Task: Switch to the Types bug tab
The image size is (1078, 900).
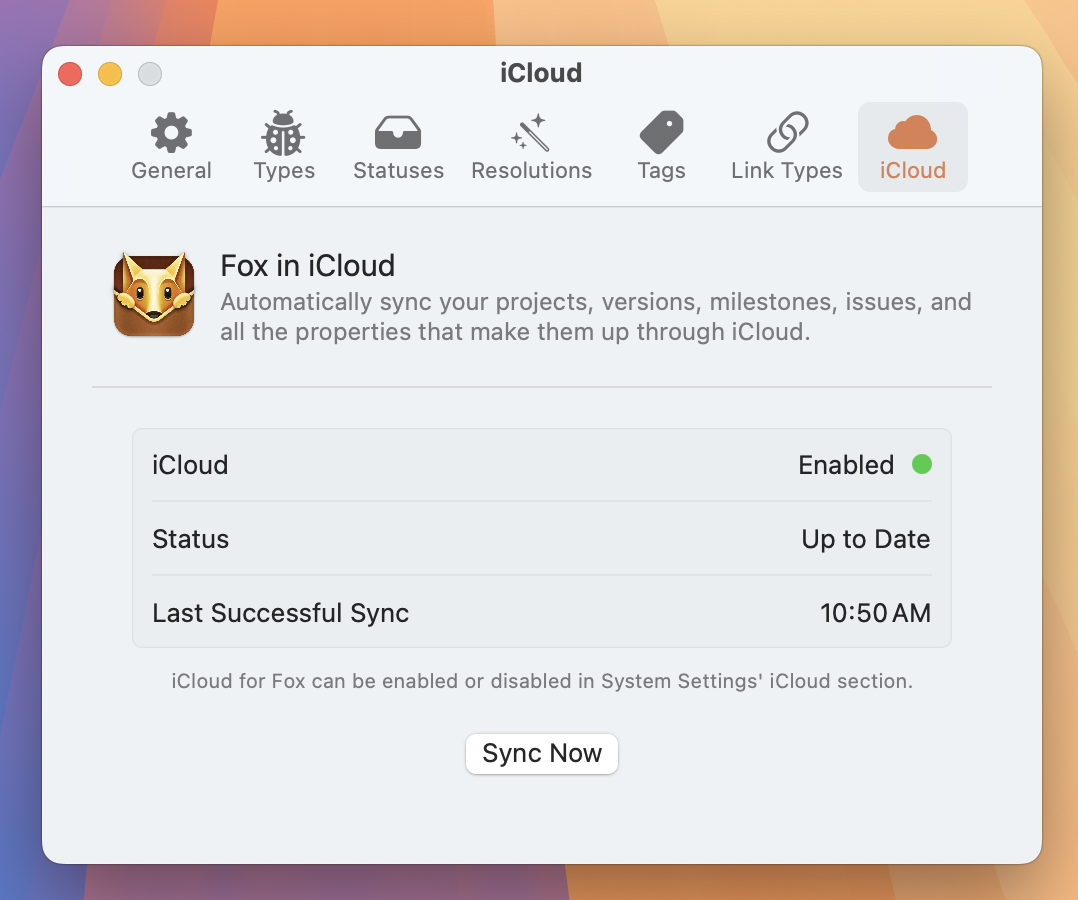Action: click(284, 147)
